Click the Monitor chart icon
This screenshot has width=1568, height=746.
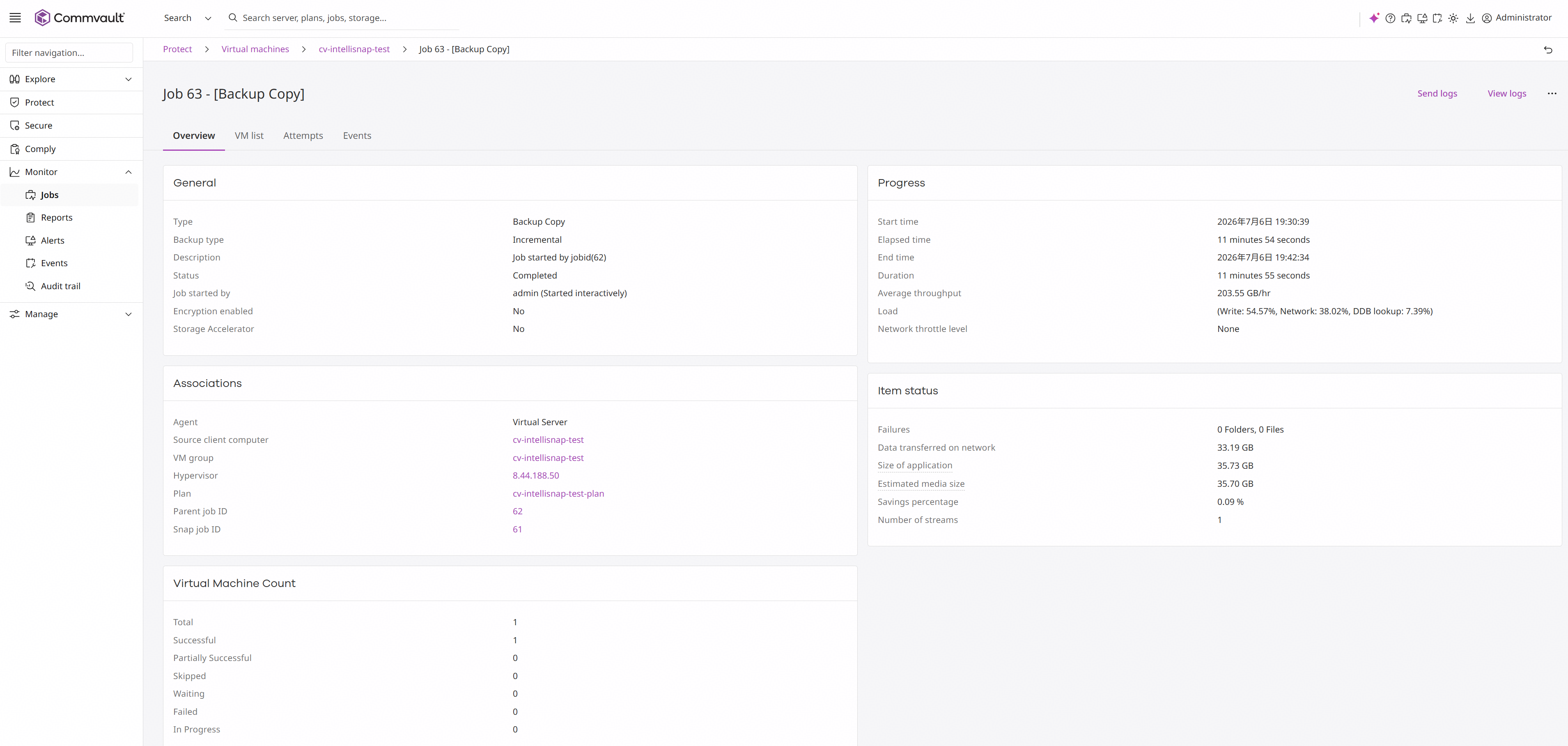coord(15,172)
